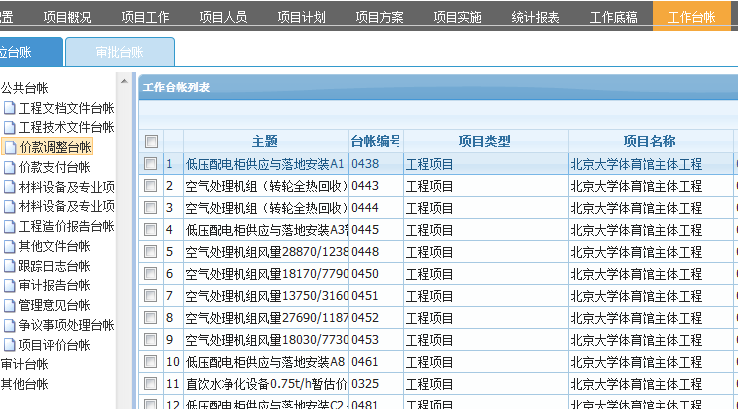Click the document icon beside 工程技术文件台帐
The width and height of the screenshot is (738, 409).
10,128
